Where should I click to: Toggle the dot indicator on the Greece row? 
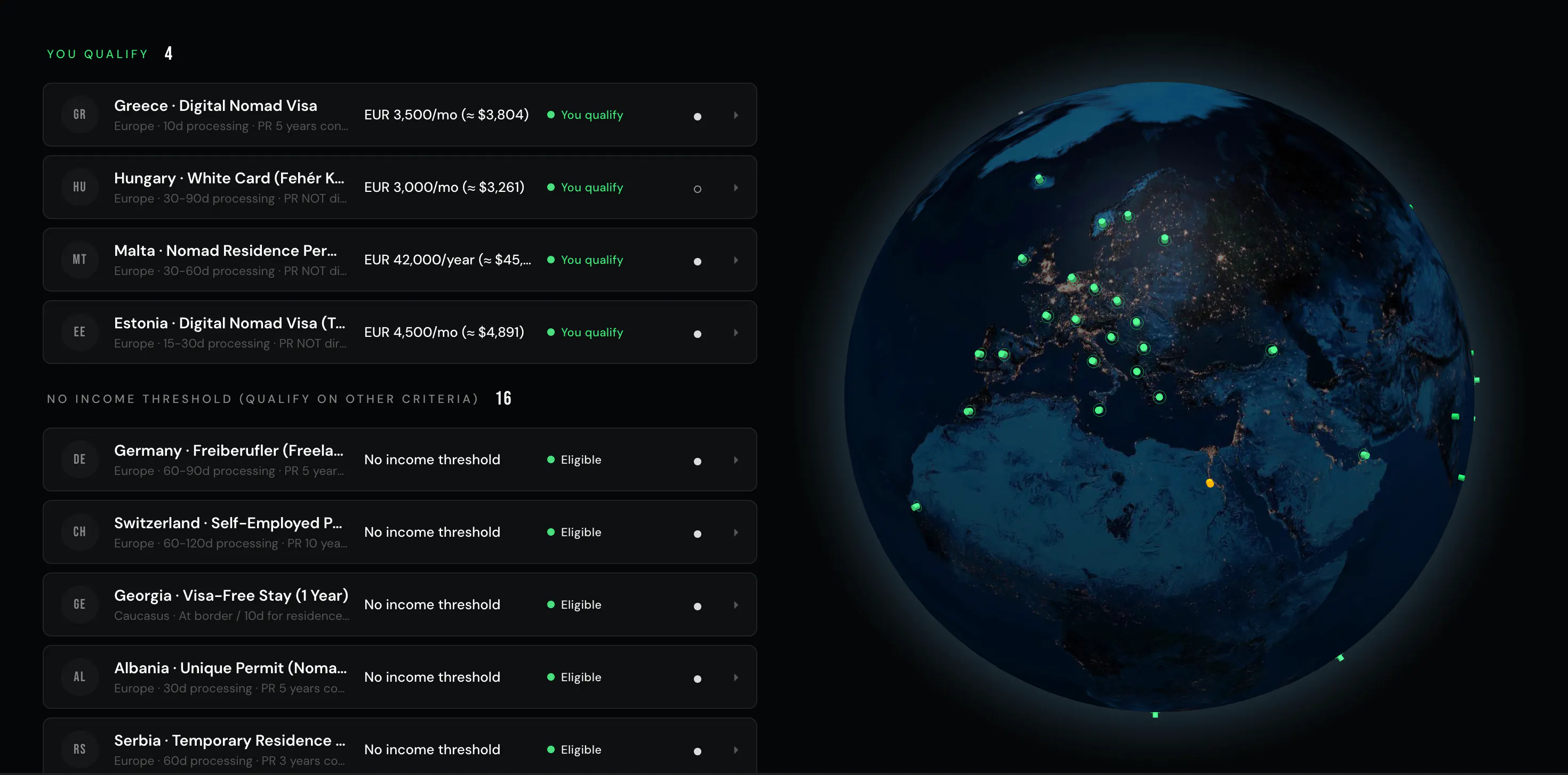pyautogui.click(x=698, y=116)
